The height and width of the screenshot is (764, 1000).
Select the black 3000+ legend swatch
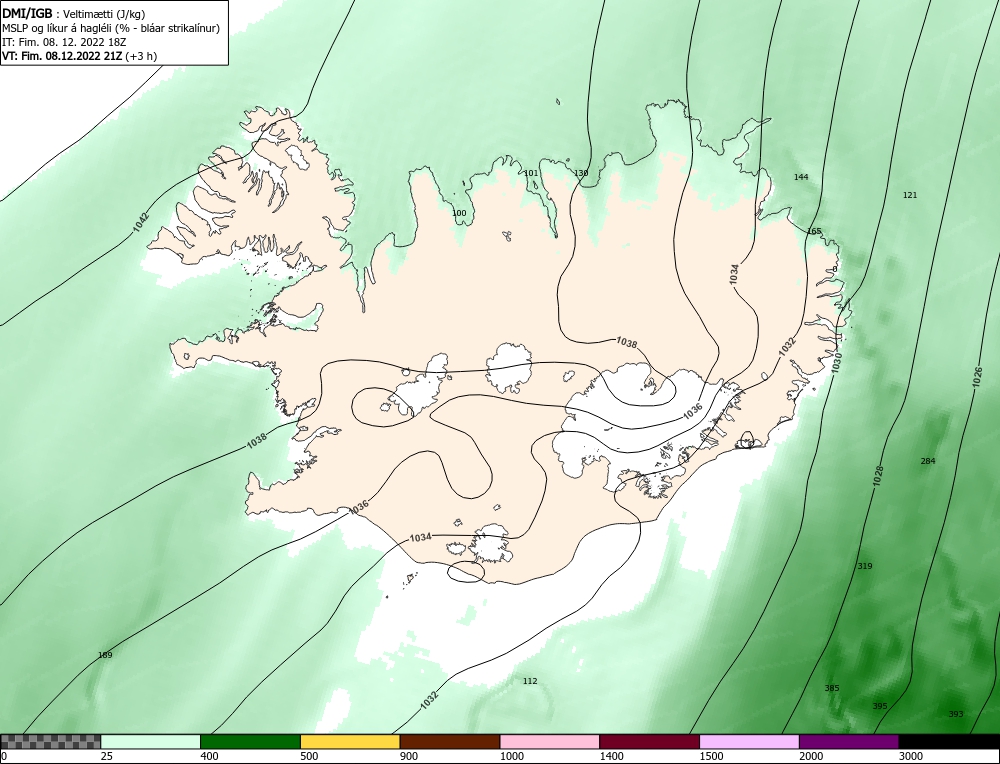949,742
